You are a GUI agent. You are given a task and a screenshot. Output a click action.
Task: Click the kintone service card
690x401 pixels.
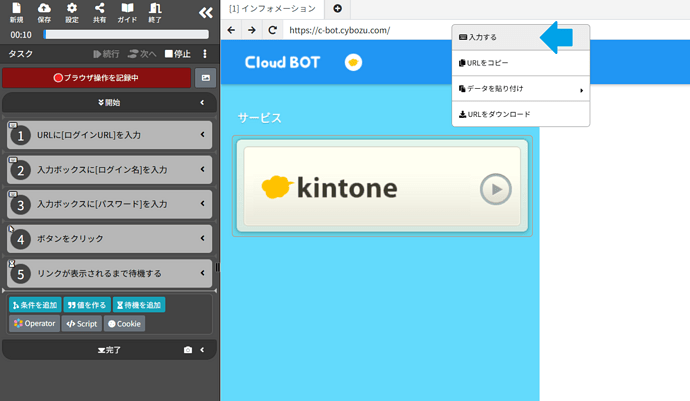point(382,186)
